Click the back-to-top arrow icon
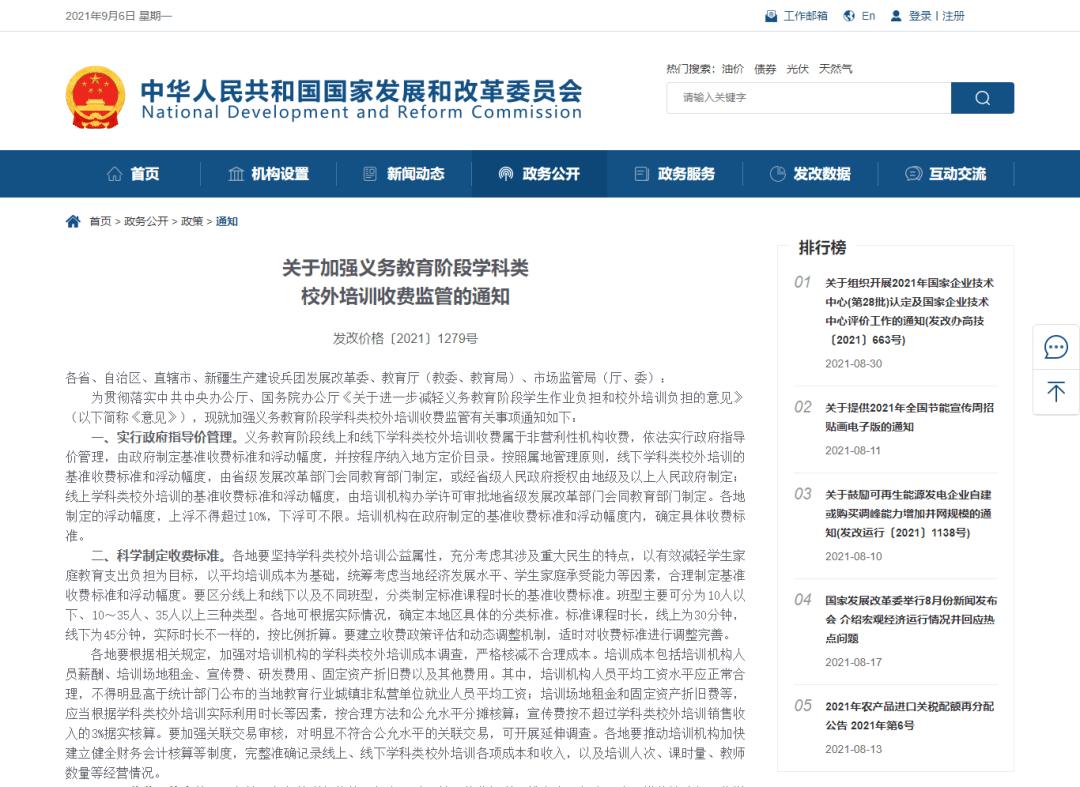The width and height of the screenshot is (1080, 787). (x=1056, y=391)
